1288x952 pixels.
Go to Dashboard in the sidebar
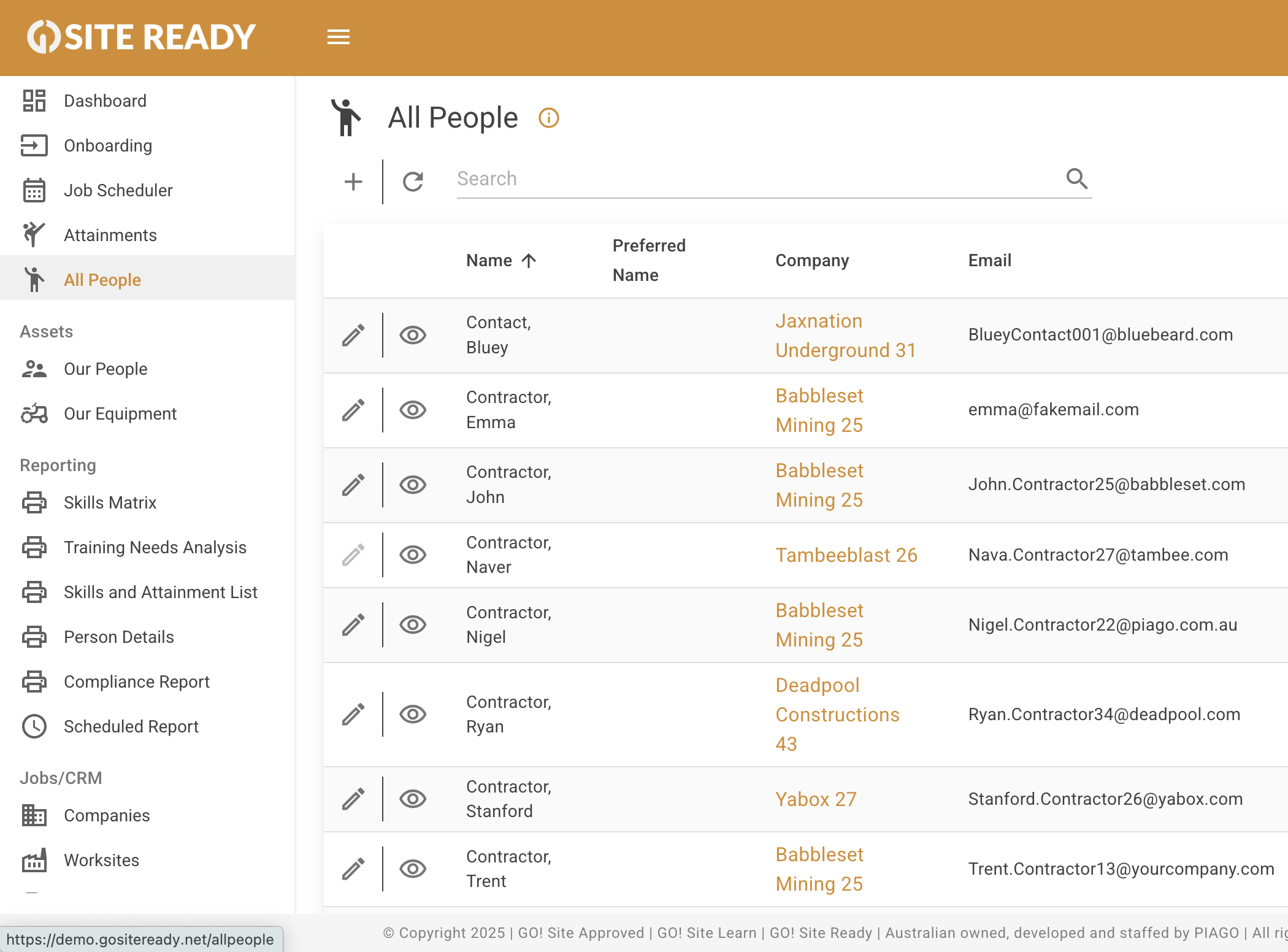click(x=147, y=101)
